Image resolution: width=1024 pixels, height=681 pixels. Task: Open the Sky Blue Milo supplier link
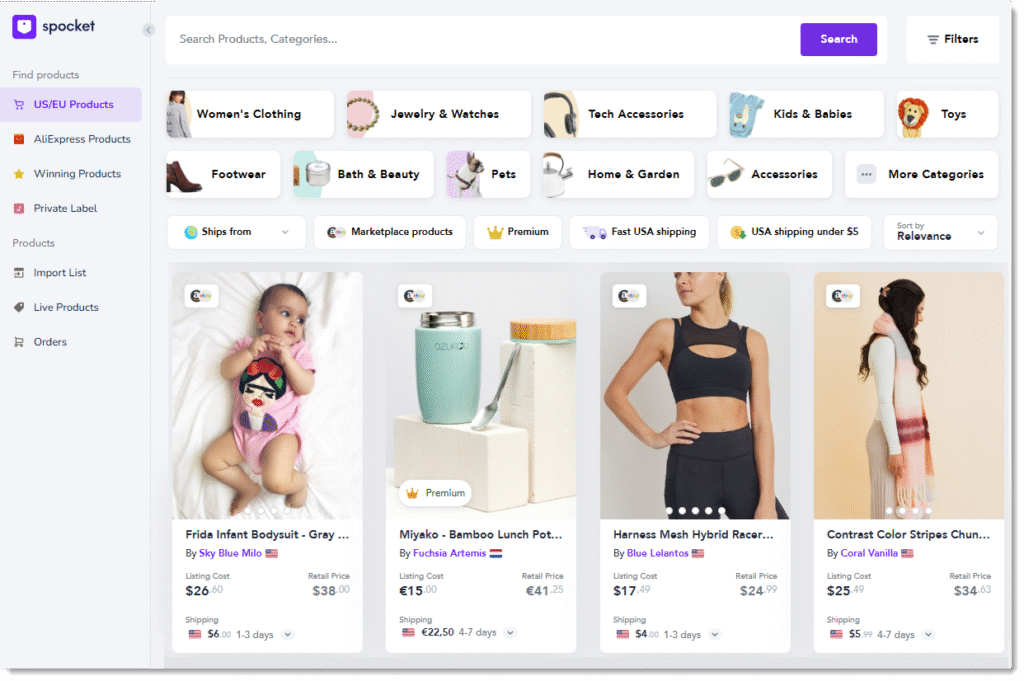click(x=231, y=553)
